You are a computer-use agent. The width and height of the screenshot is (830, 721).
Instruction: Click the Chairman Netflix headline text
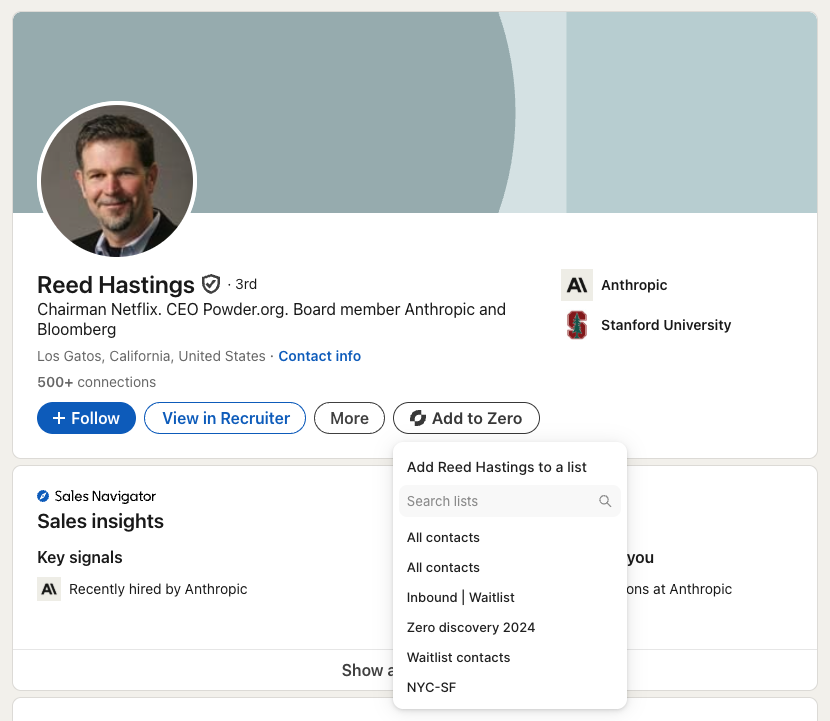272,319
